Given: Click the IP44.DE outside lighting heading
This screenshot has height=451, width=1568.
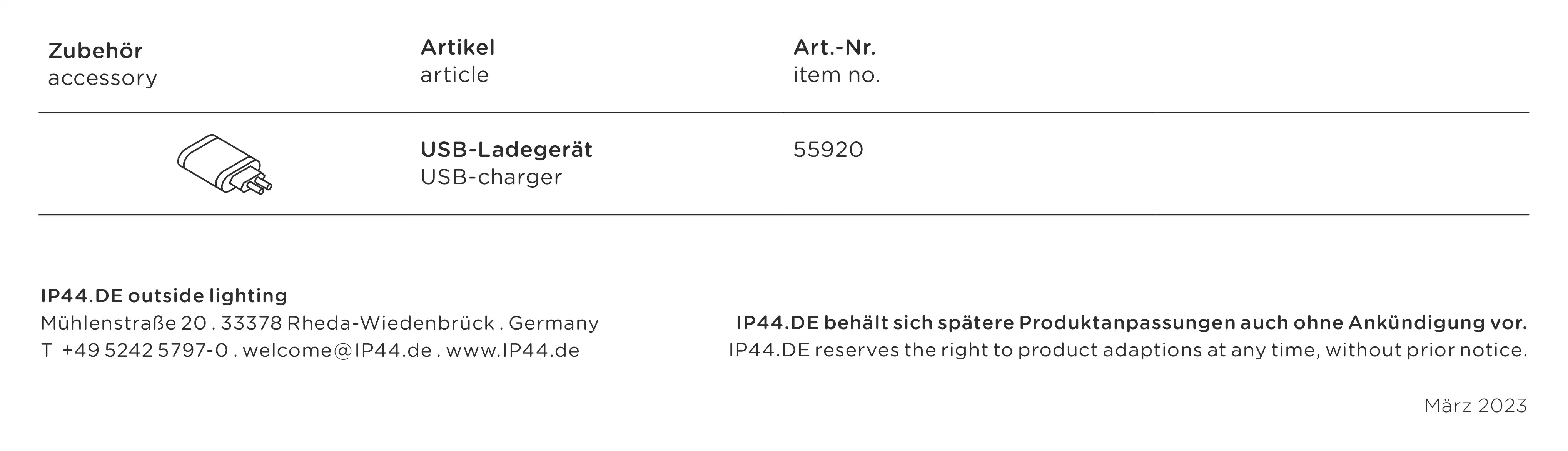Looking at the screenshot, I should pyautogui.click(x=164, y=296).
